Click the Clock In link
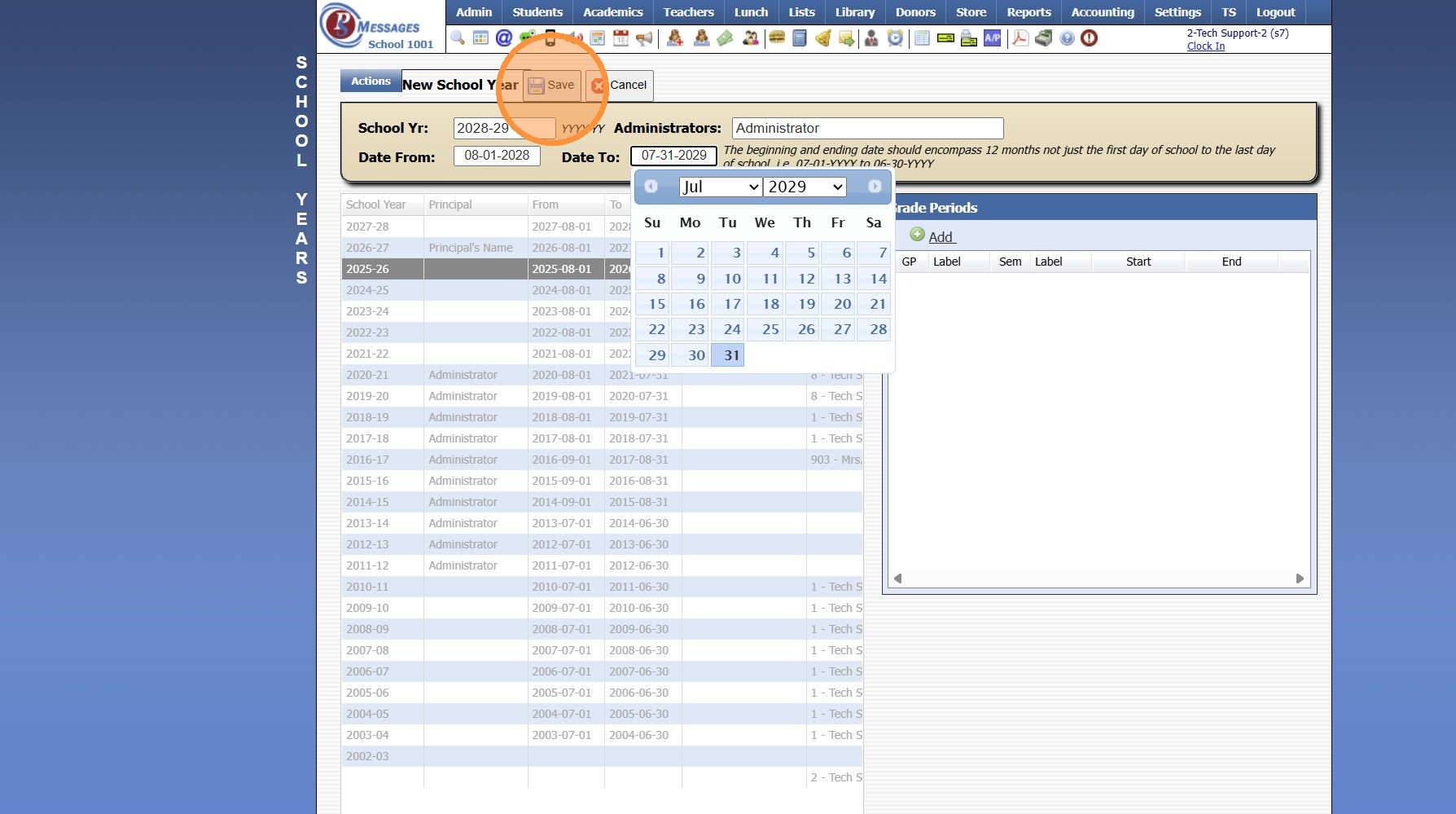 tap(1205, 46)
